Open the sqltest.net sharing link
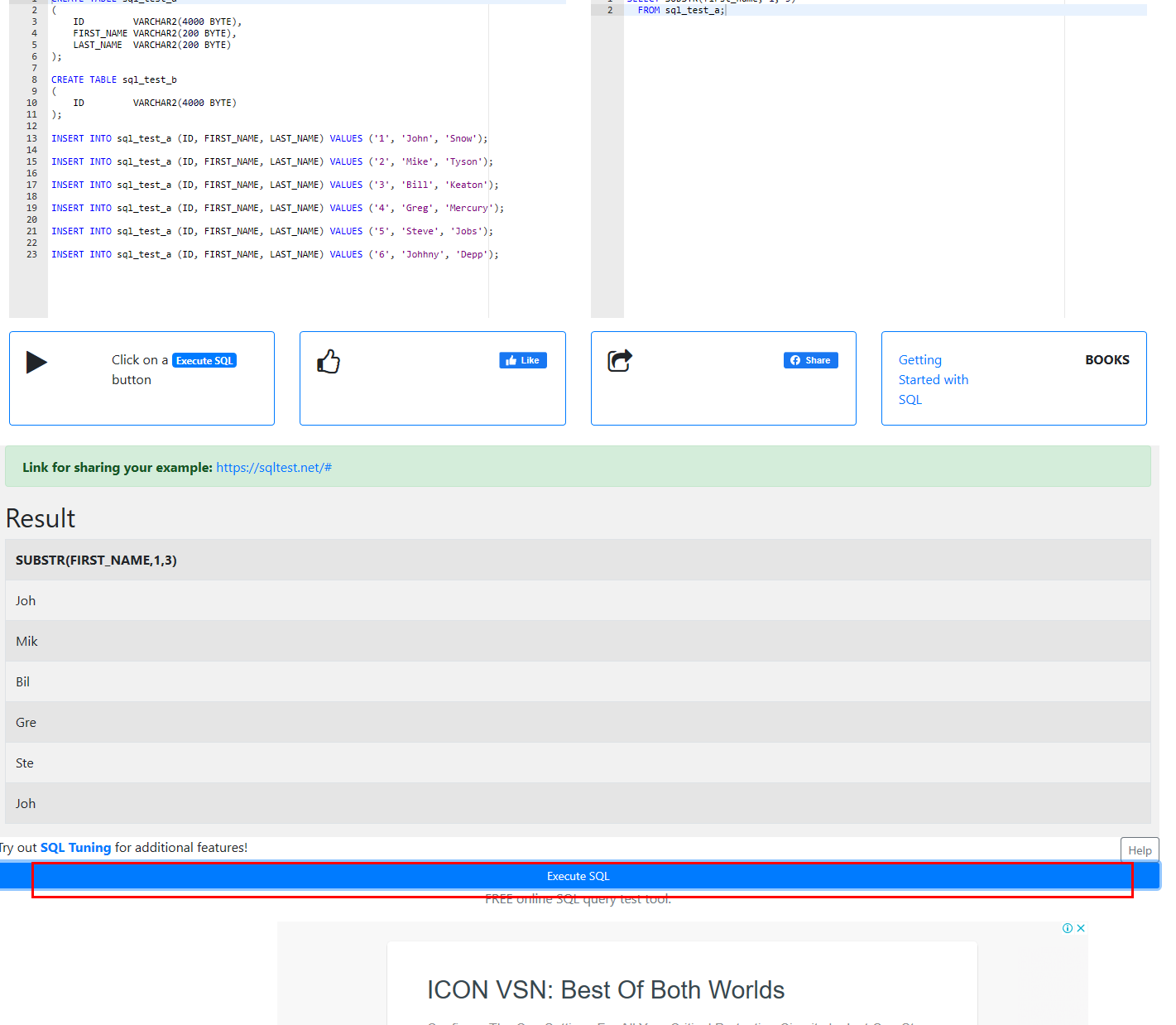Image resolution: width=1176 pixels, height=1025 pixels. click(x=274, y=467)
